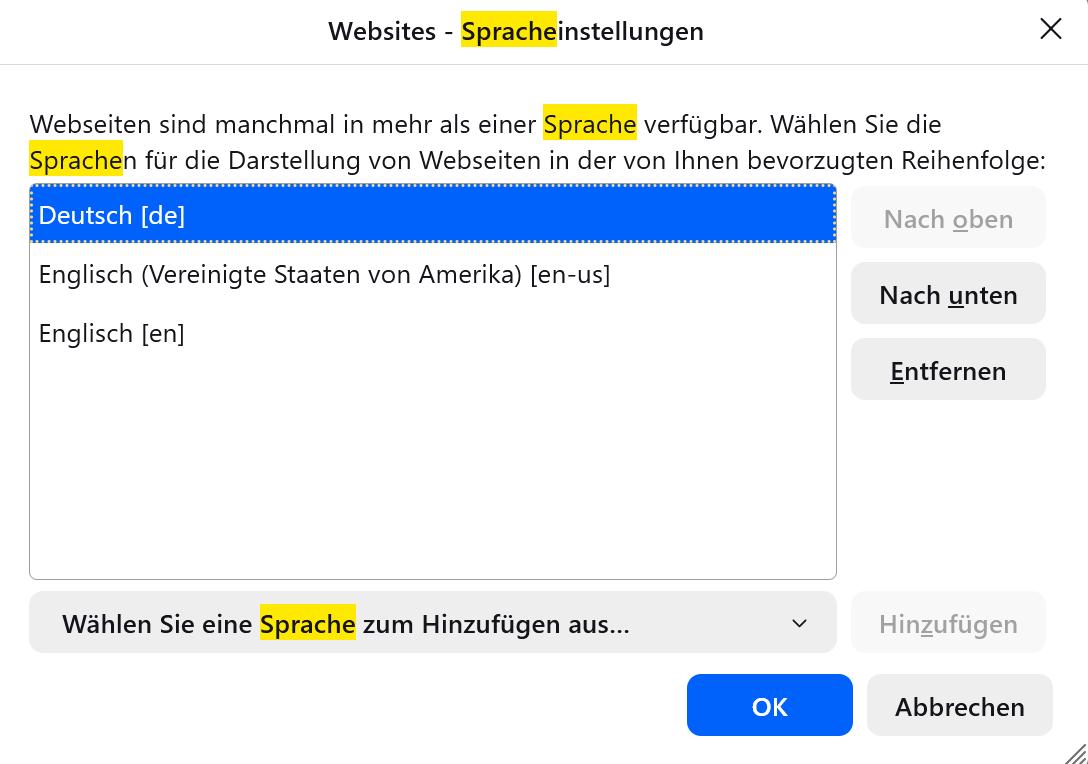
Task: Confirm the dialog with OK
Action: click(x=769, y=706)
